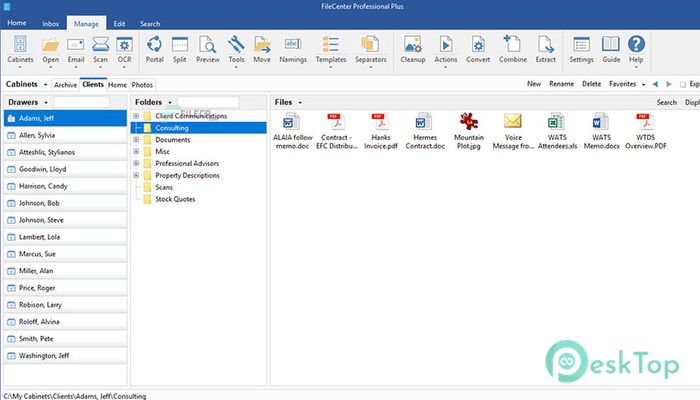Click the Drawers filter input field
Screen dimensions: 700x400
81,102
